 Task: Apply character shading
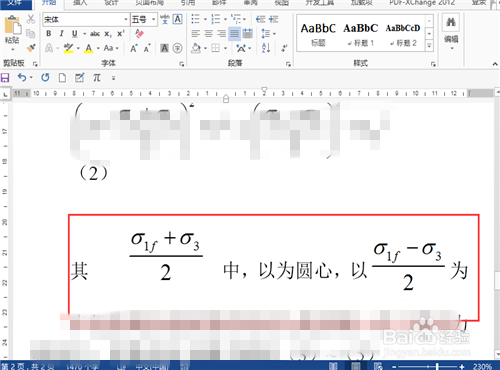point(164,48)
